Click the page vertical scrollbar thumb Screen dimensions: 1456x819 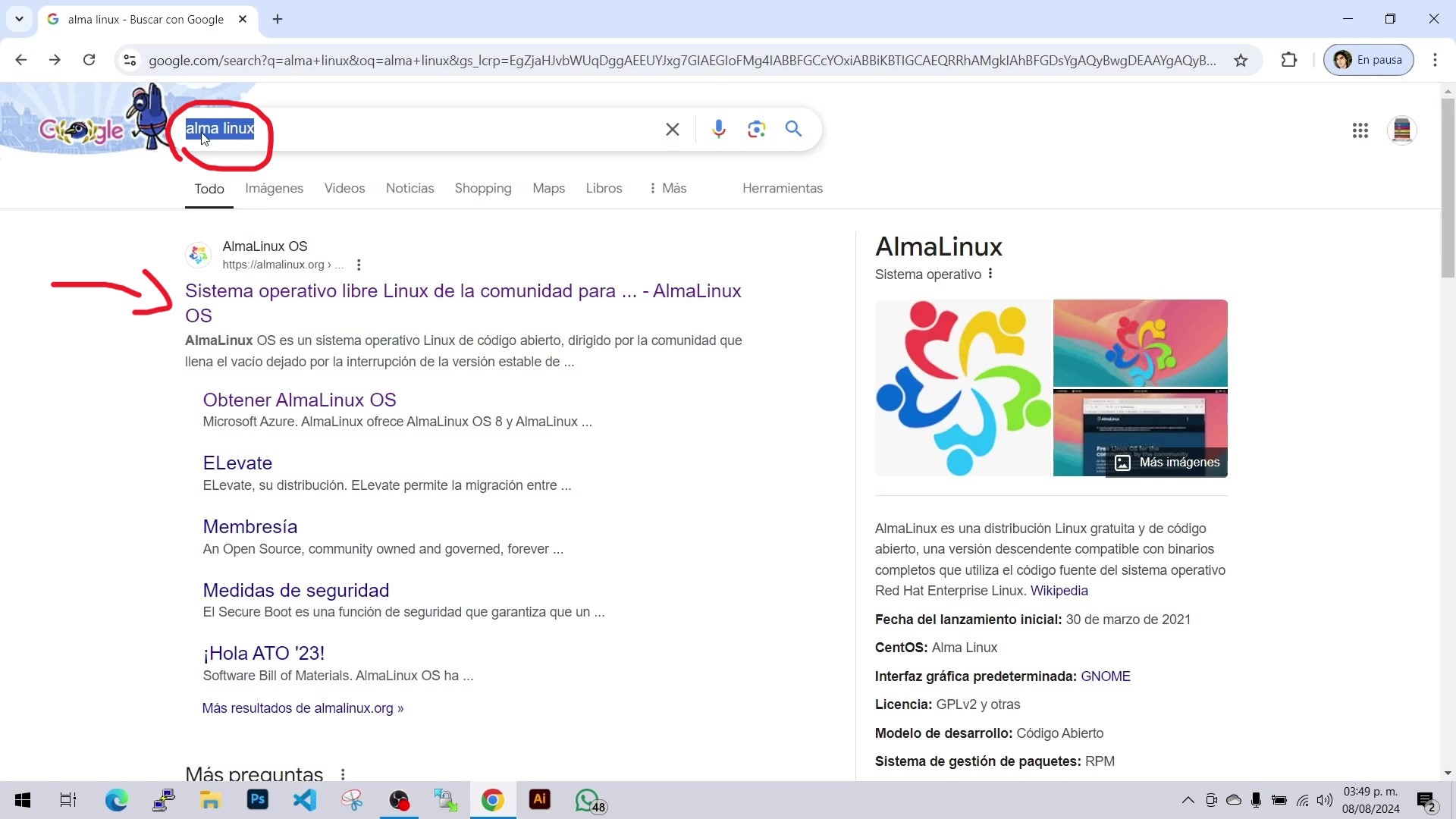coord(1448,187)
